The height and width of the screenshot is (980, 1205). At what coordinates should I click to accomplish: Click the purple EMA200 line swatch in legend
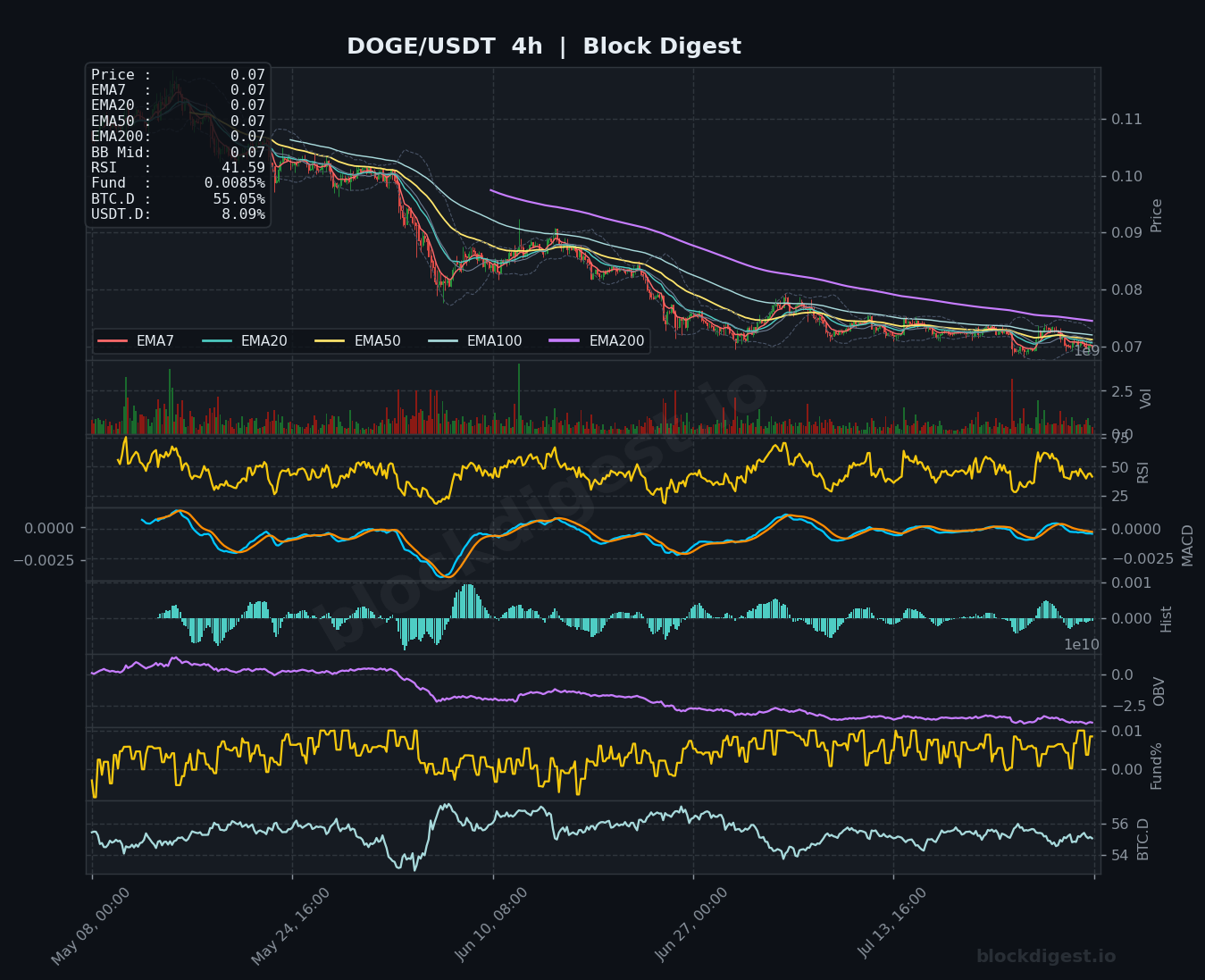pos(565,341)
